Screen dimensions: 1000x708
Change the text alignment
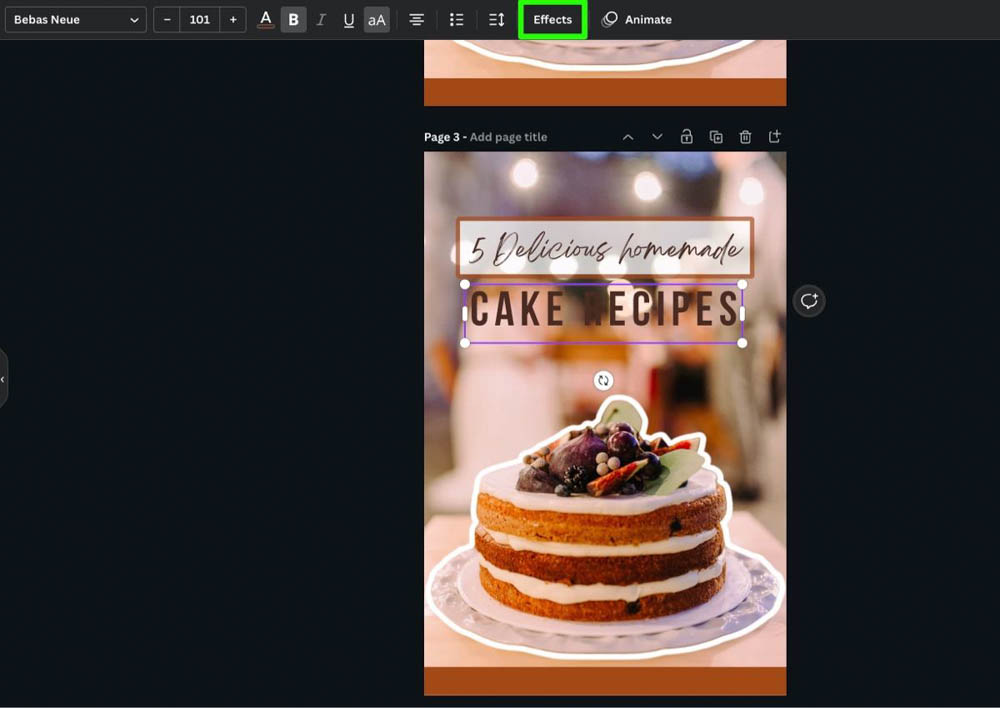pyautogui.click(x=417, y=20)
